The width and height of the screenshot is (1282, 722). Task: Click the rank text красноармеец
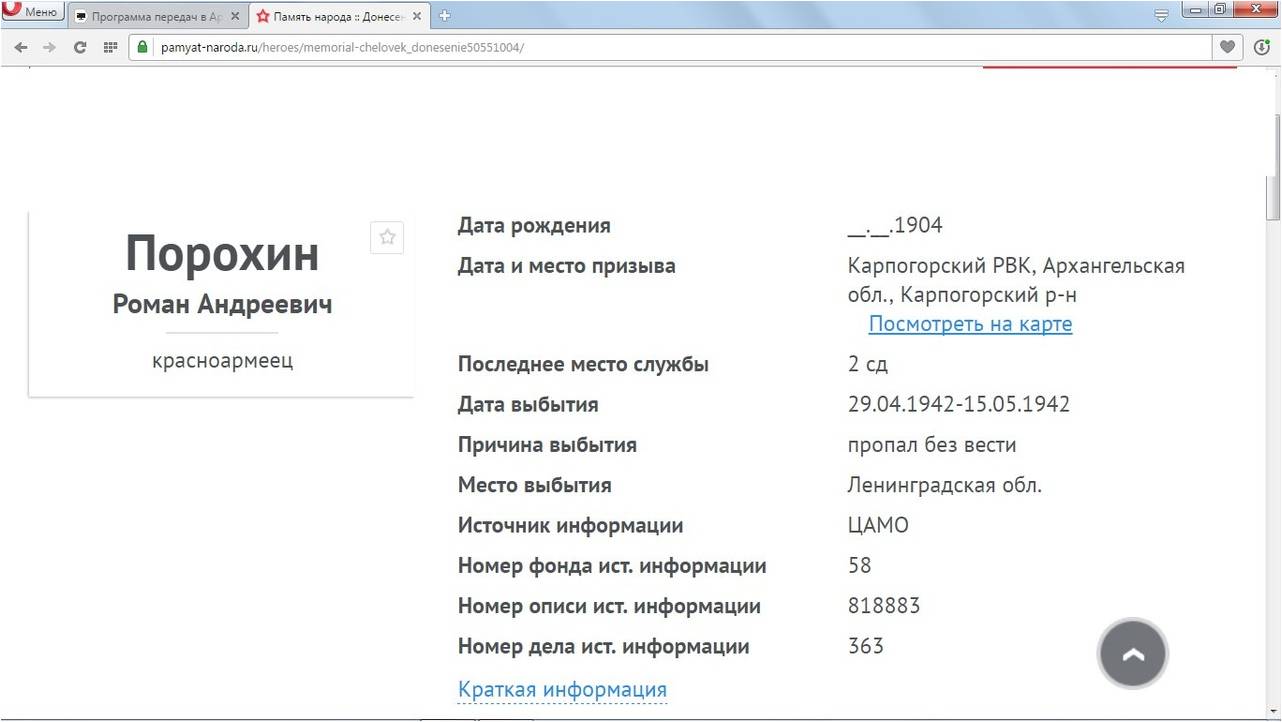click(222, 360)
